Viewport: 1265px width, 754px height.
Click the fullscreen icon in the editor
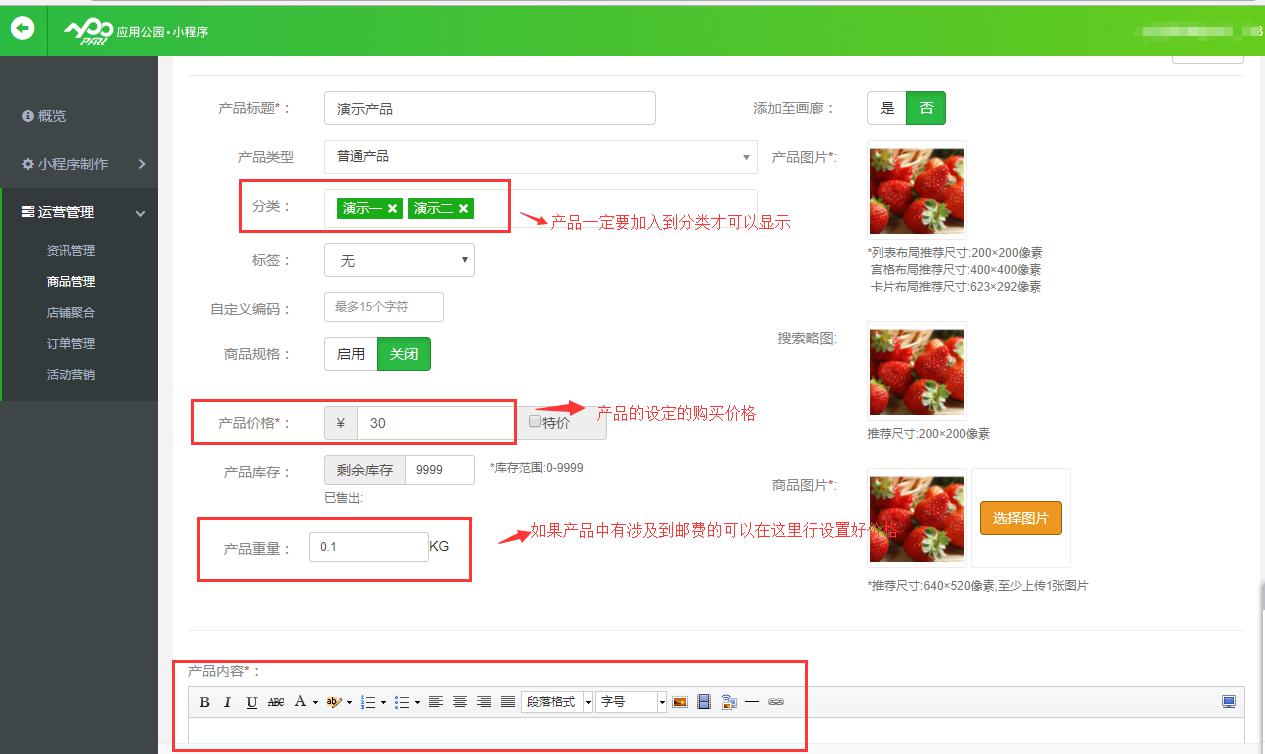pos(1229,702)
